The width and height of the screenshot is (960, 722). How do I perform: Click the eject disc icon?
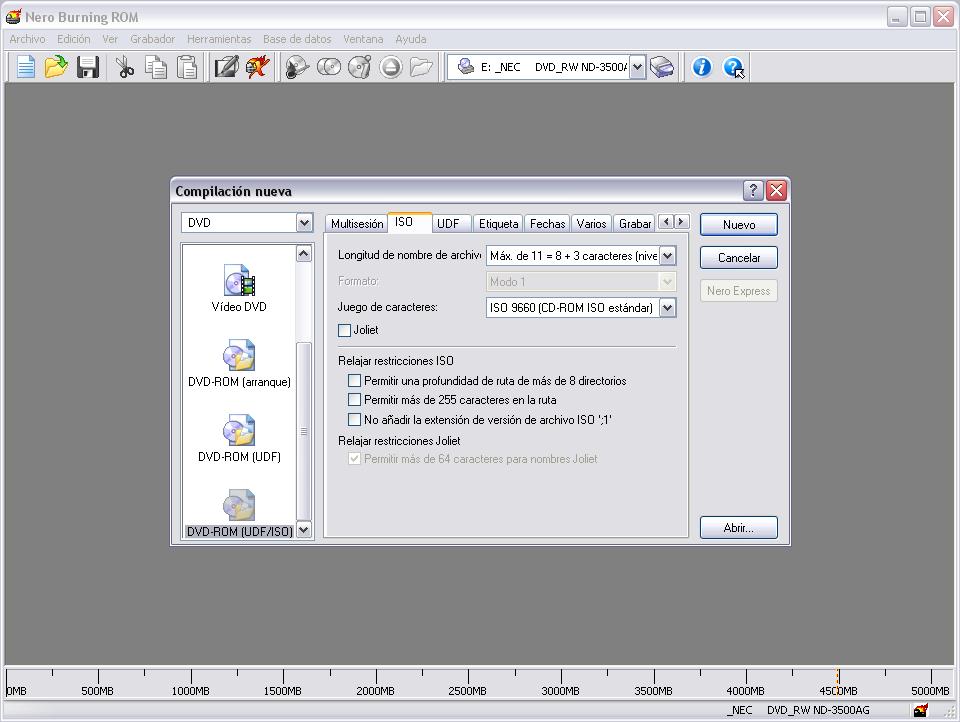pos(391,67)
